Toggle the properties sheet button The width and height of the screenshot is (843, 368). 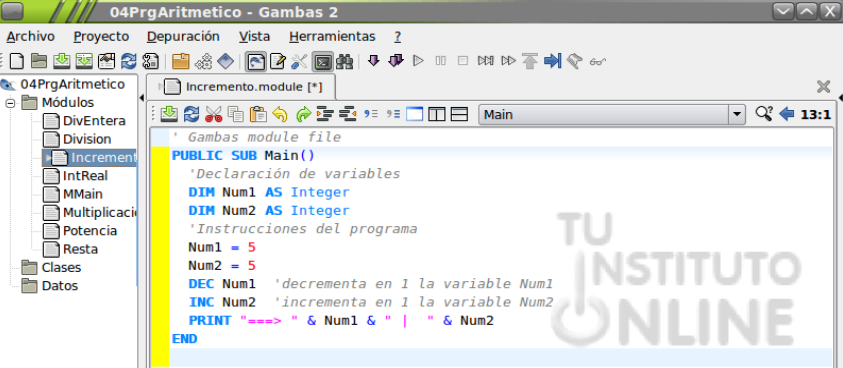point(277,61)
